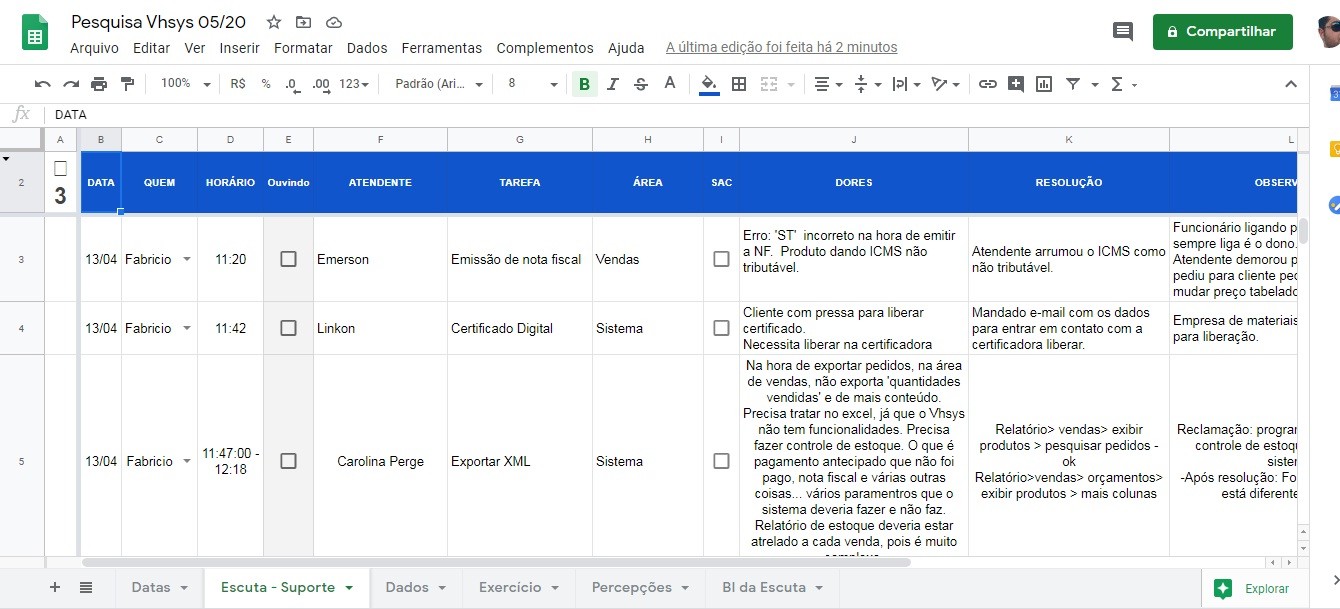1340x609 pixels.
Task: Format as currency R$
Action: 238,84
